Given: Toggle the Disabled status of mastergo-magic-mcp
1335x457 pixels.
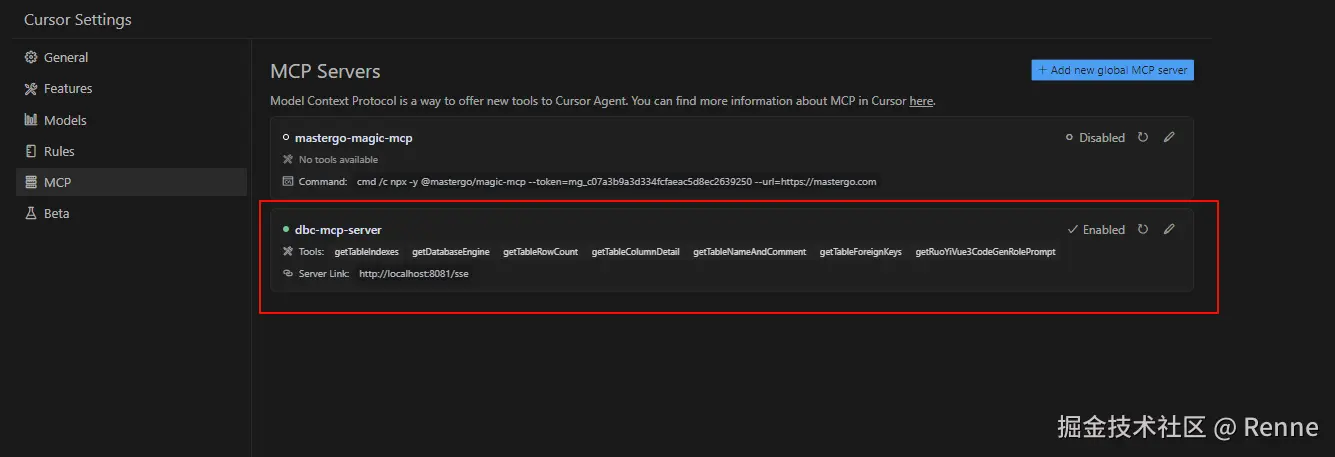Looking at the screenshot, I should tap(1095, 138).
